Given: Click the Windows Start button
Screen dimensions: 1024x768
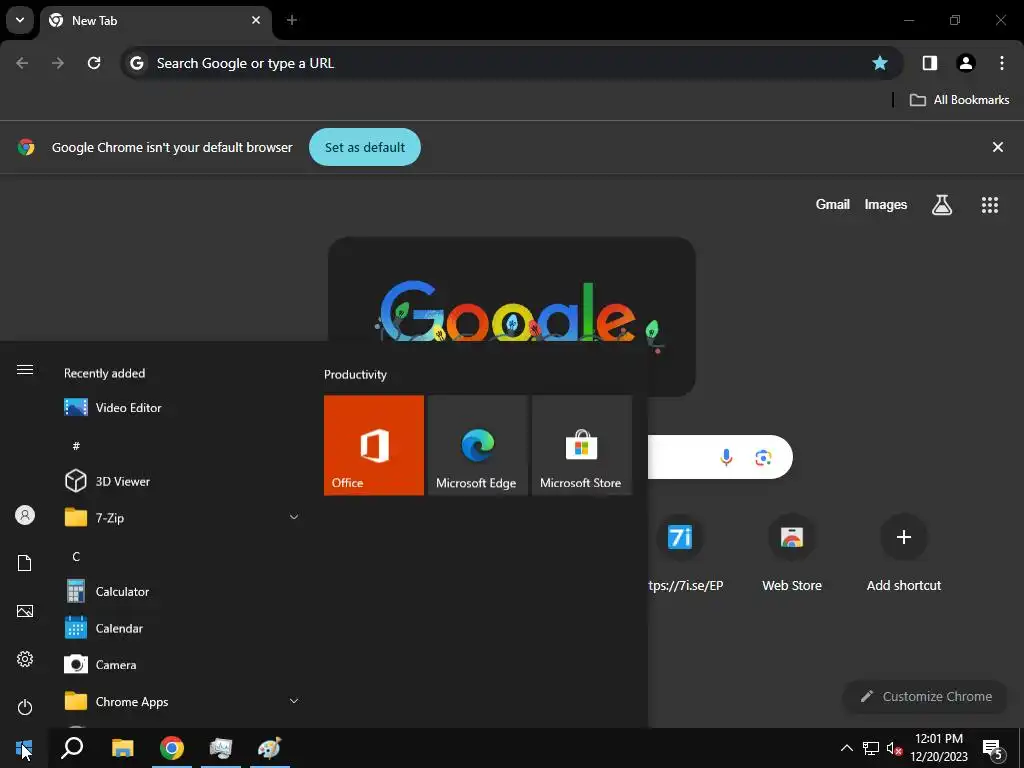Looking at the screenshot, I should click(x=24, y=748).
